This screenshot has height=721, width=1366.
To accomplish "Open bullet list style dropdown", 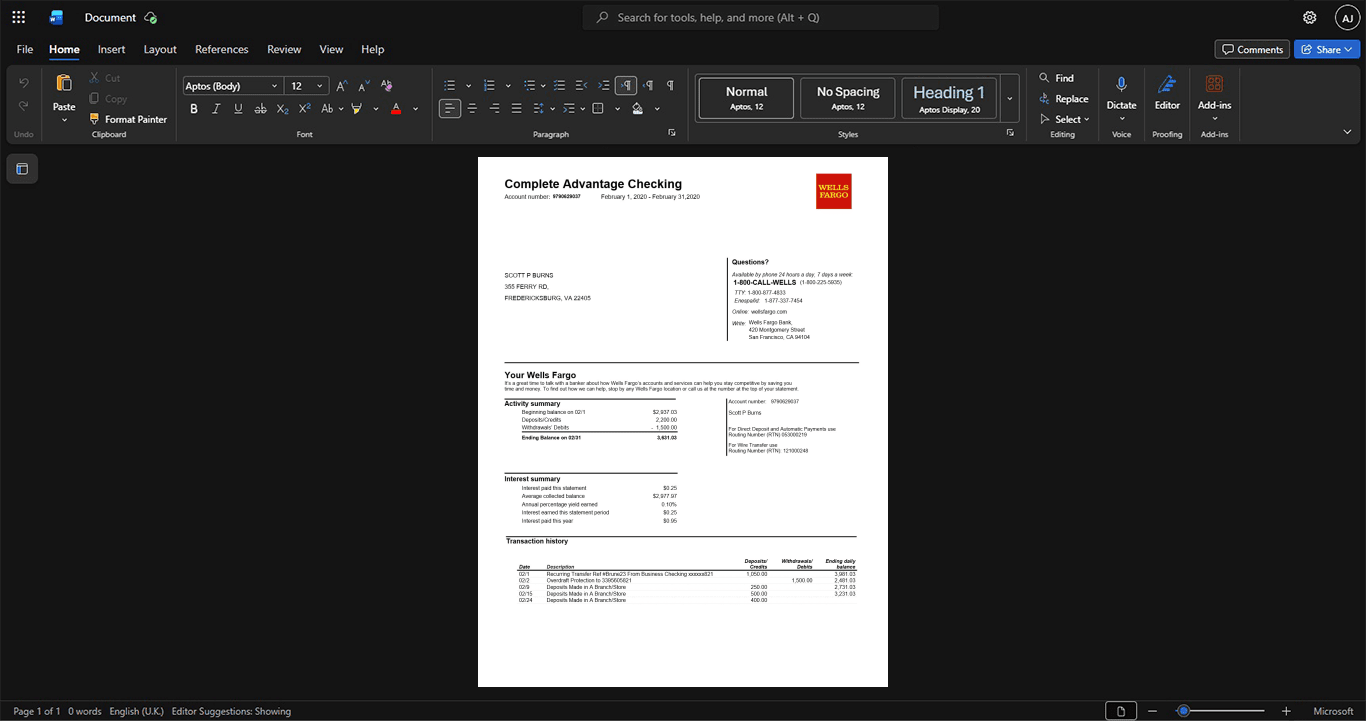I will tap(468, 85).
